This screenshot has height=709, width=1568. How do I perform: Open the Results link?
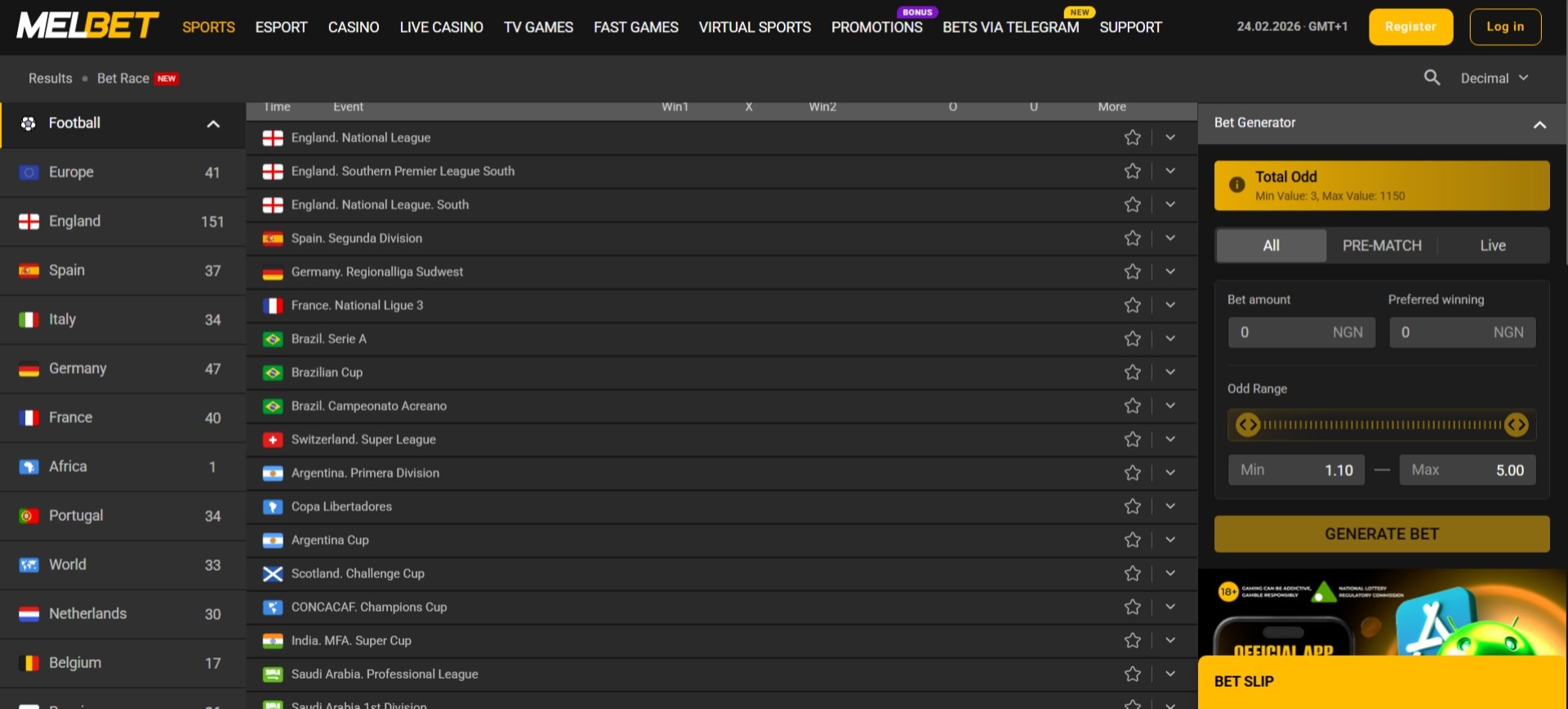point(50,78)
